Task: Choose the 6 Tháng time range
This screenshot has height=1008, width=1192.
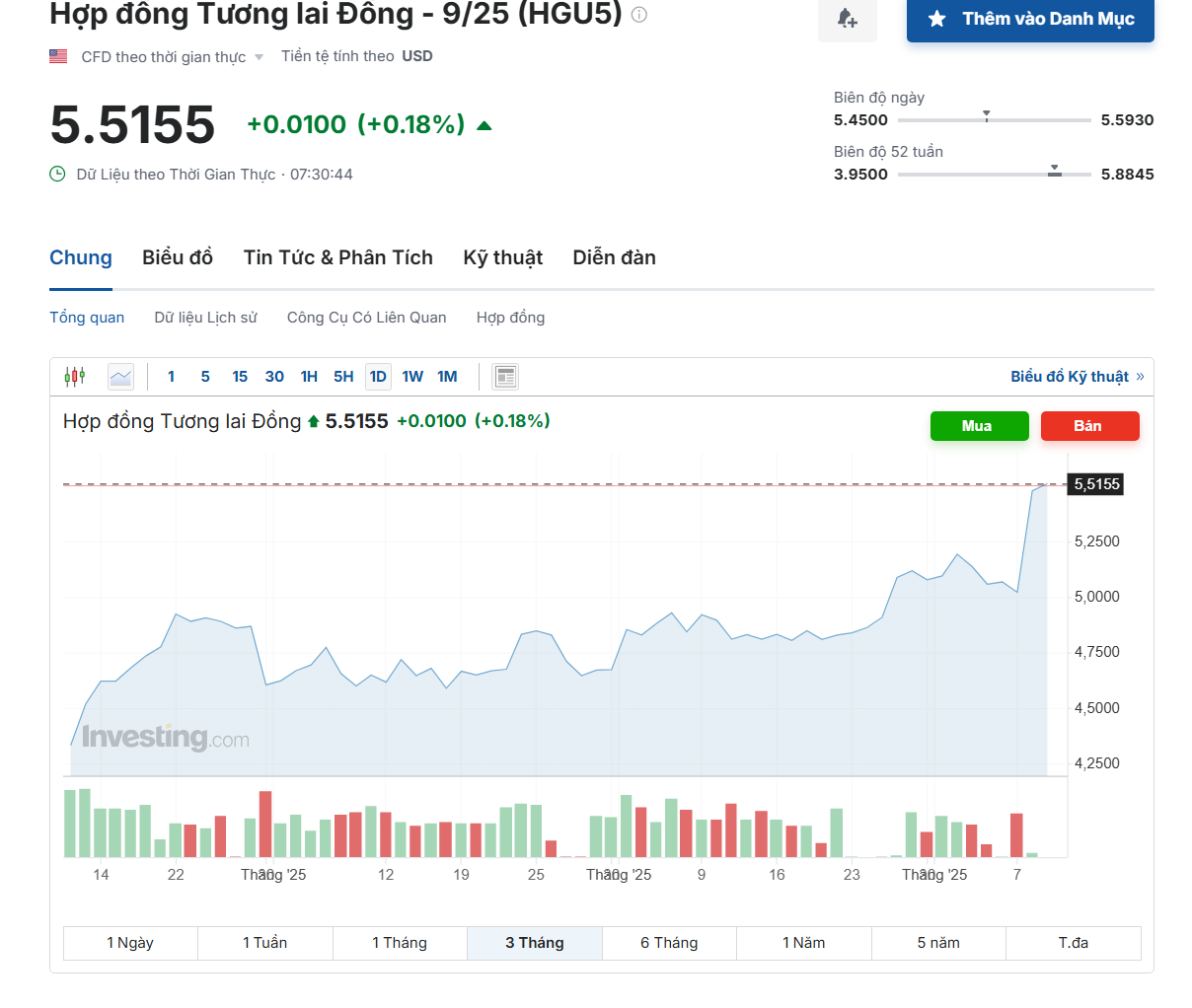Action: pyautogui.click(x=669, y=943)
